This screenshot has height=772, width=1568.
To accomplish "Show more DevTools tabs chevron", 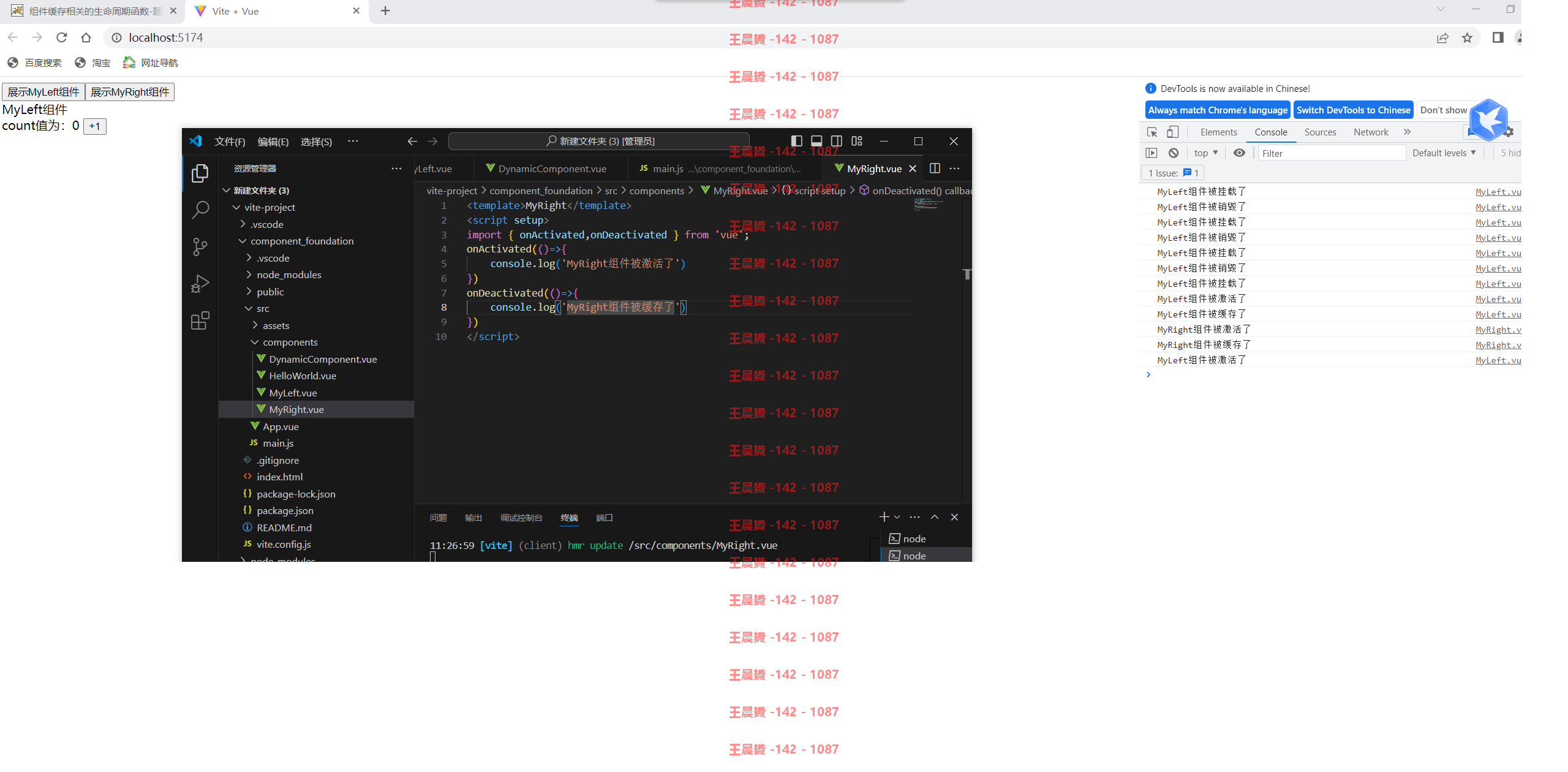I will [1408, 132].
